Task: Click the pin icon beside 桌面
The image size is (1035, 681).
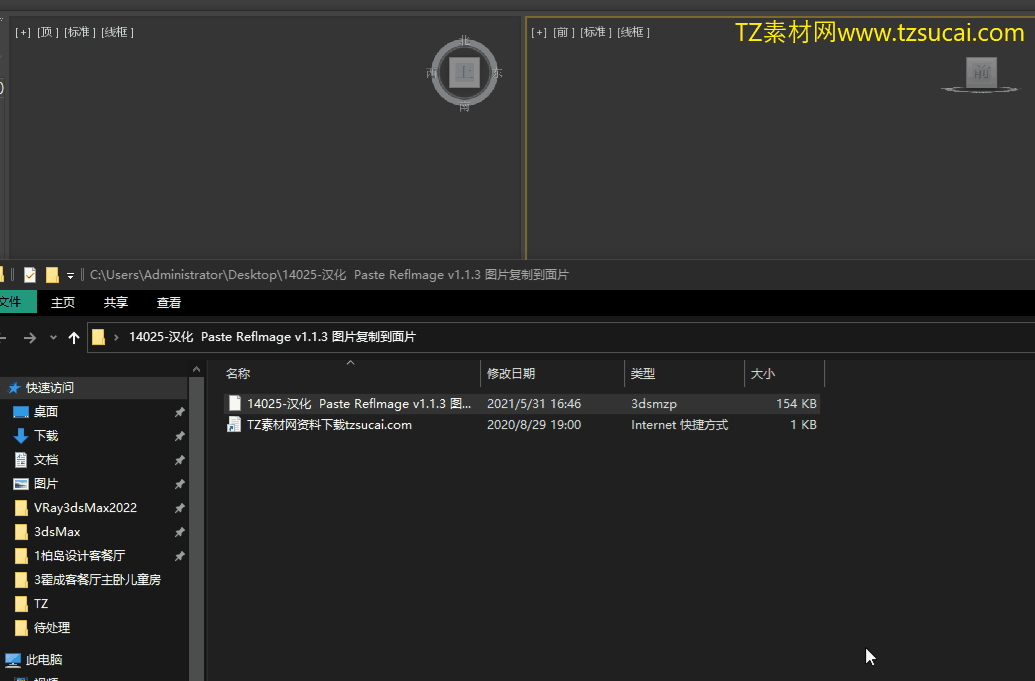Action: point(180,412)
